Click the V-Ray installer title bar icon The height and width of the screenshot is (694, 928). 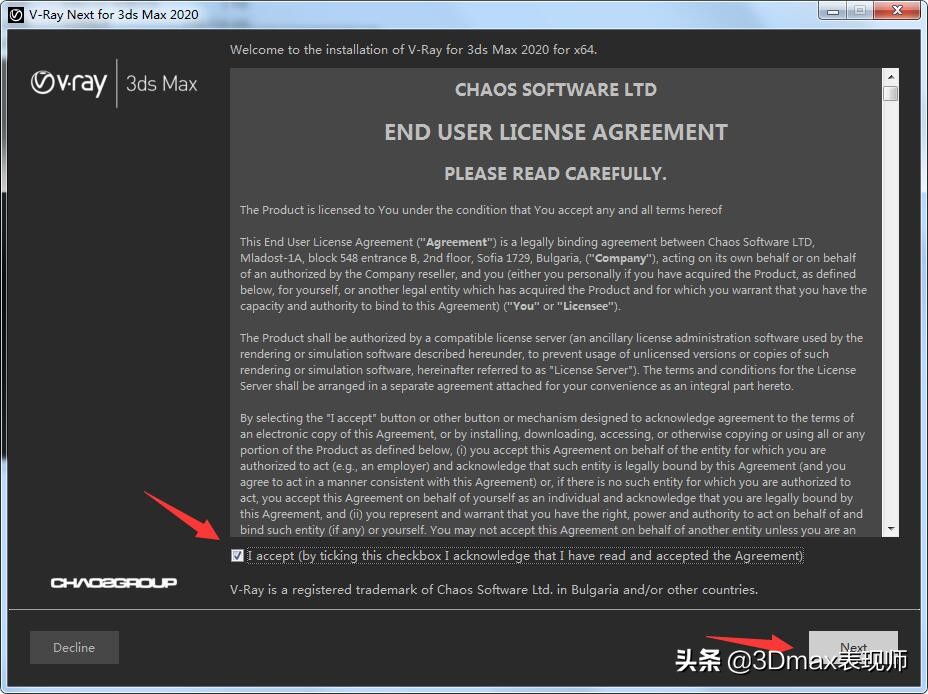tap(14, 14)
